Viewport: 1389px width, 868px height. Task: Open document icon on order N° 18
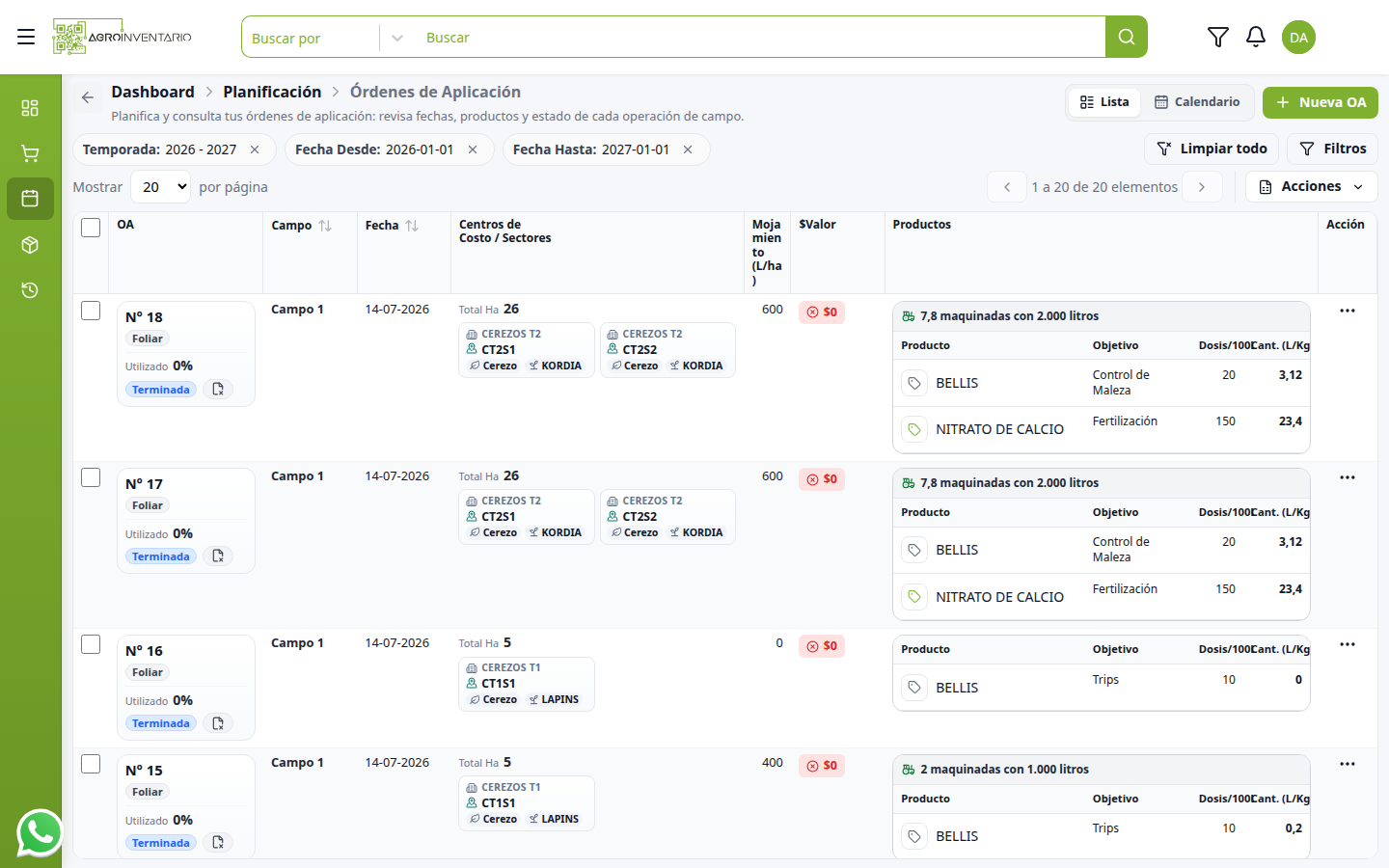pos(218,390)
